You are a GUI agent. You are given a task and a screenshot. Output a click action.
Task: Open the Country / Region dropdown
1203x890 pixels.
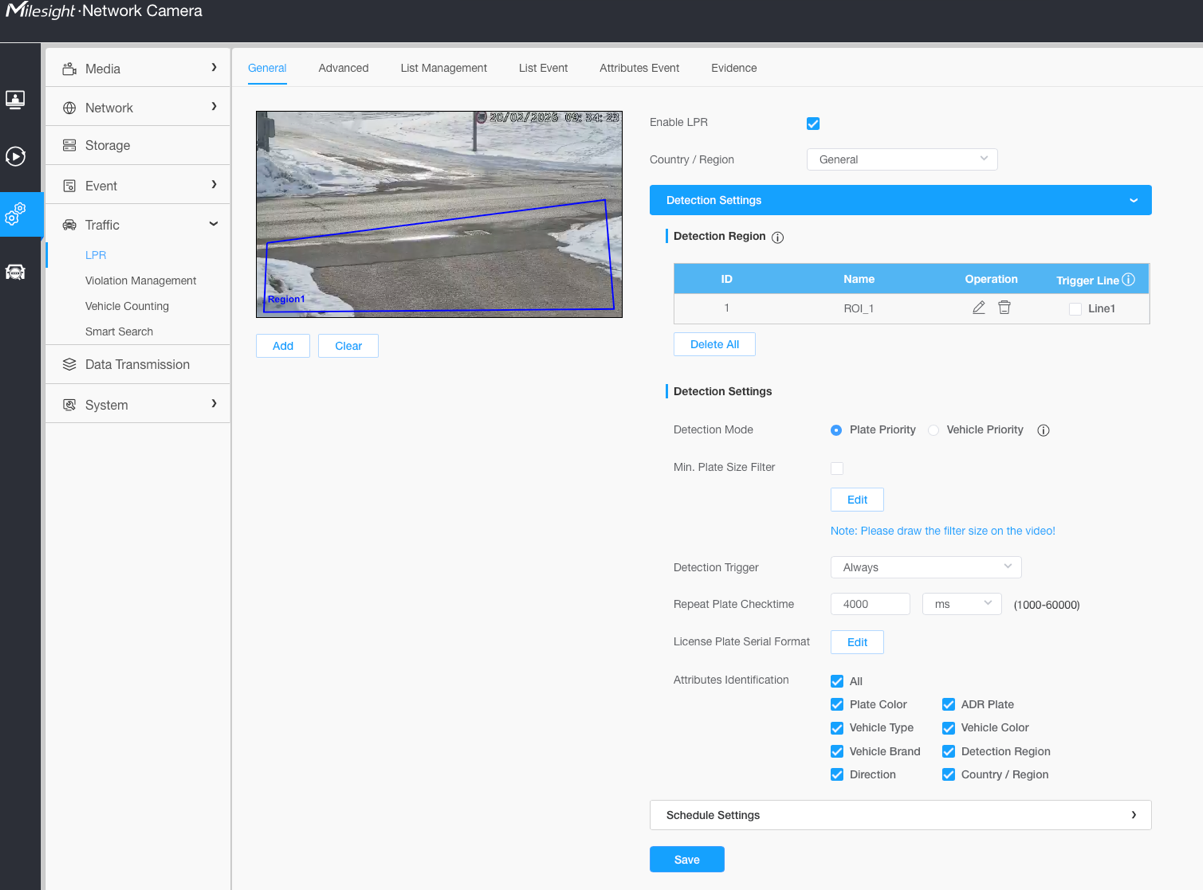pyautogui.click(x=901, y=159)
